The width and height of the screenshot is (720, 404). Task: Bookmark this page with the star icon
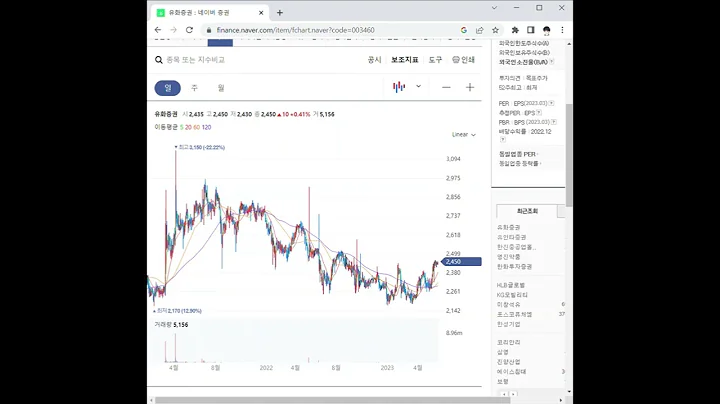click(x=495, y=30)
